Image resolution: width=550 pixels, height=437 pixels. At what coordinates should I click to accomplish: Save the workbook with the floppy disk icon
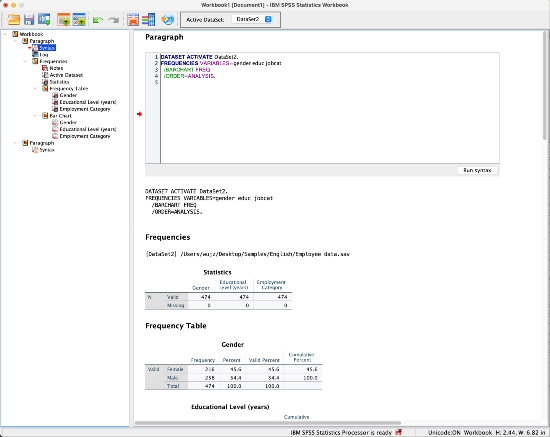(x=29, y=20)
